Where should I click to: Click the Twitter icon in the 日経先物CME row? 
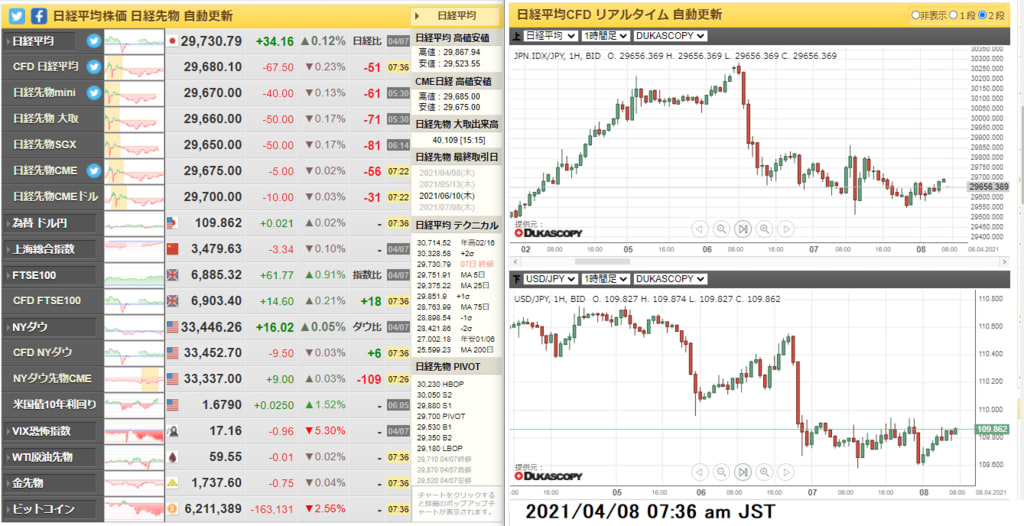point(94,171)
